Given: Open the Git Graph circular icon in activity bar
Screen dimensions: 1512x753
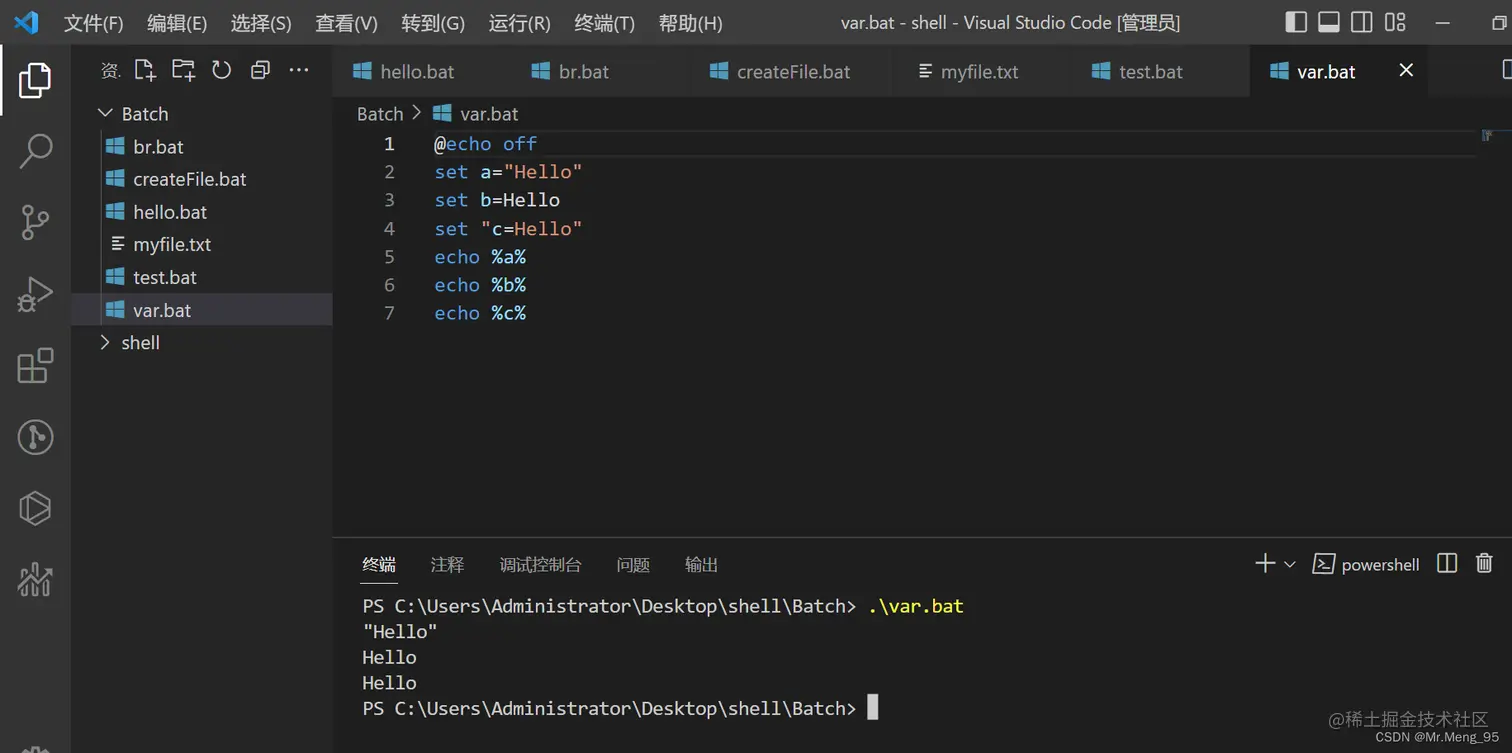Looking at the screenshot, I should (35, 437).
